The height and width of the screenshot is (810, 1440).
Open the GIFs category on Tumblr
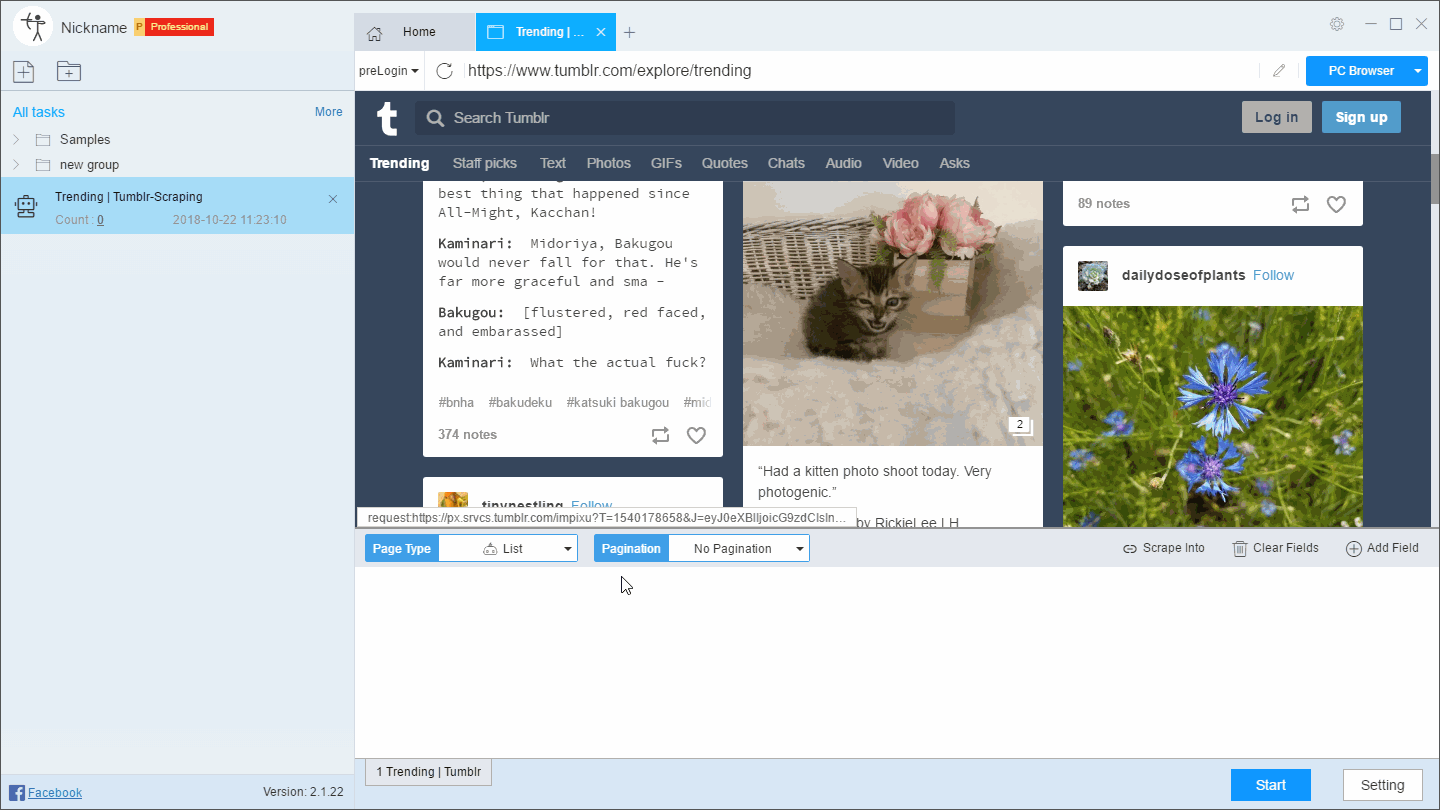666,163
